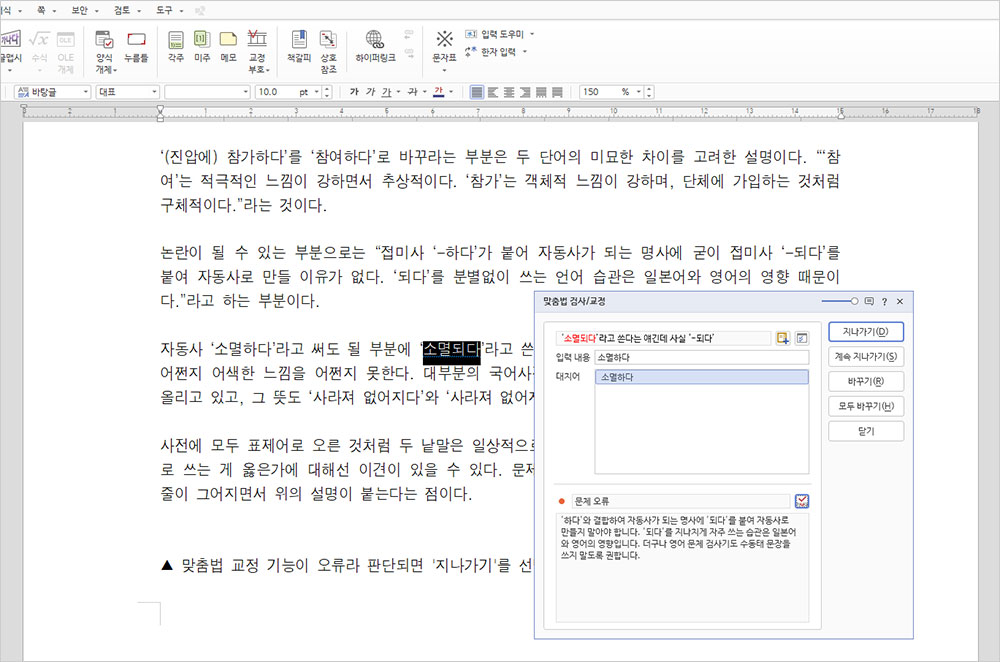Align paragraph left
Screen dimensions: 1000x662
click(493, 92)
